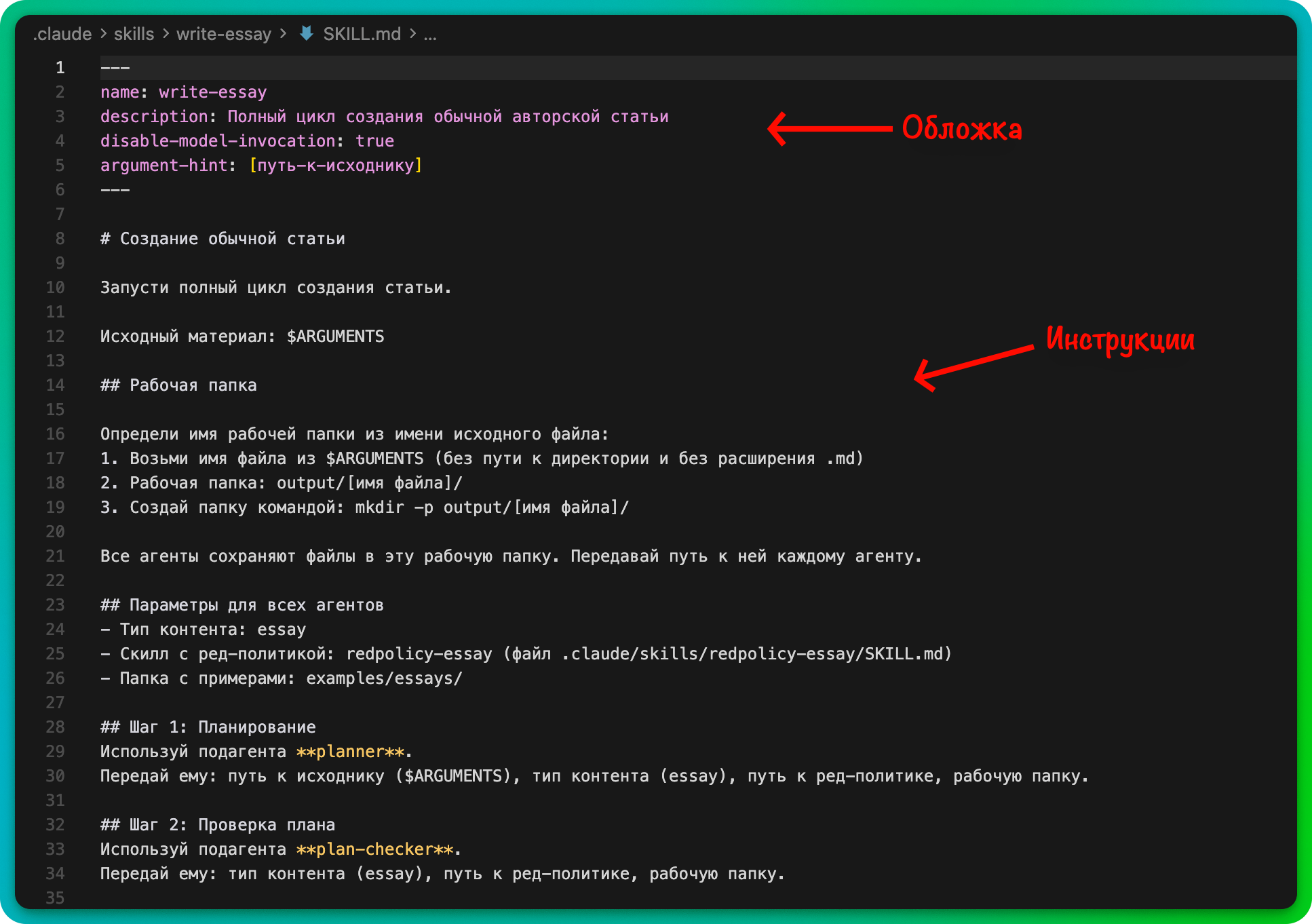The height and width of the screenshot is (924, 1312).
Task: Click SKILL.md in the breadcrumb path
Action: [362, 34]
